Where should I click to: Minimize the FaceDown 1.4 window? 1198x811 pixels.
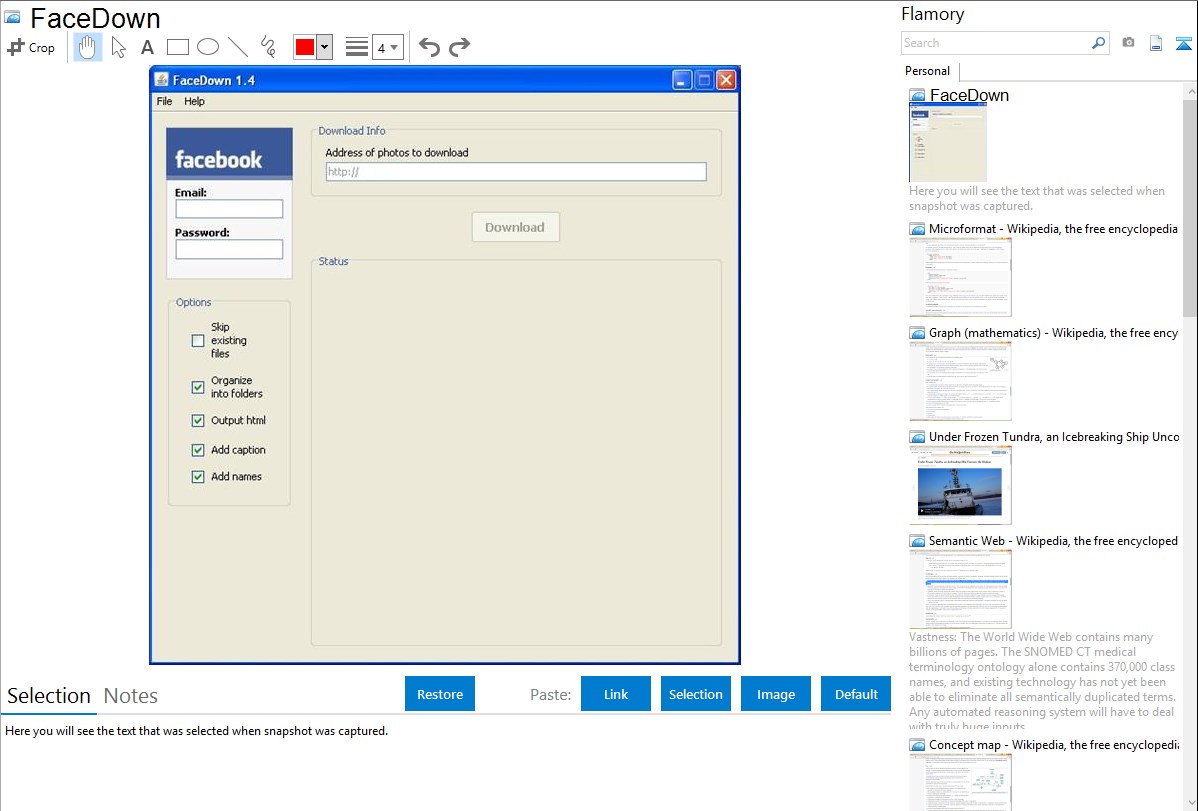point(682,79)
